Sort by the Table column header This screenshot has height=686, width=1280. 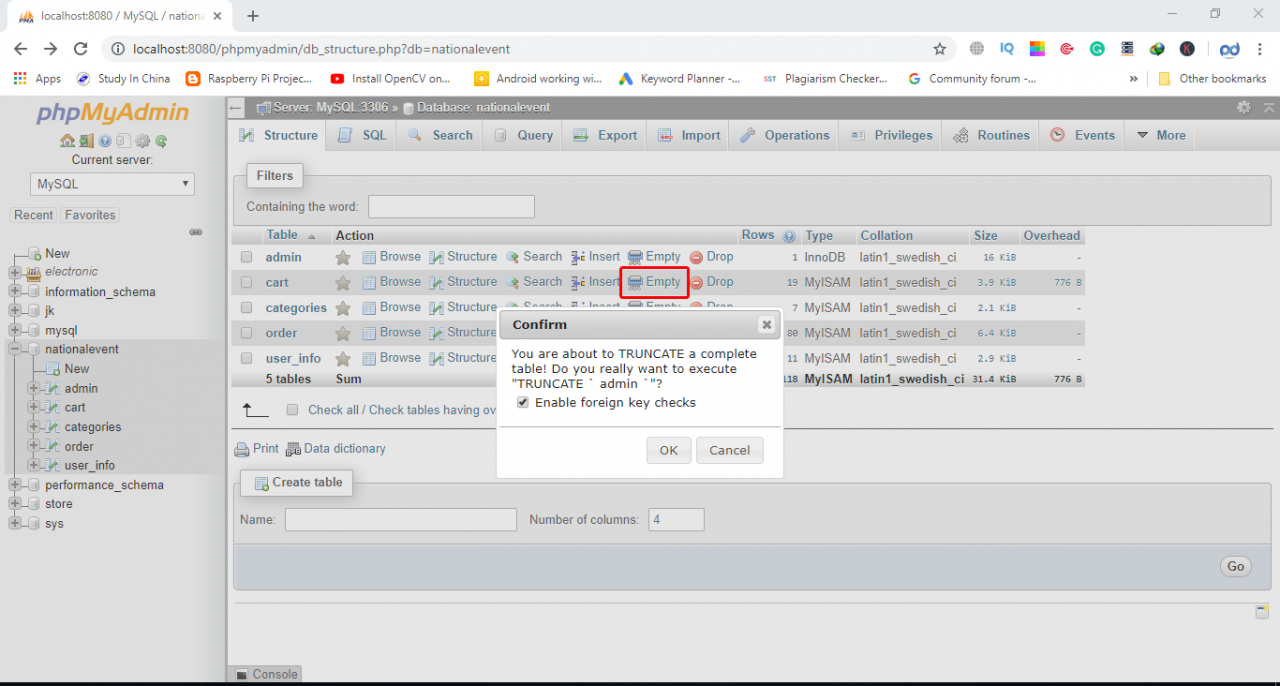282,235
